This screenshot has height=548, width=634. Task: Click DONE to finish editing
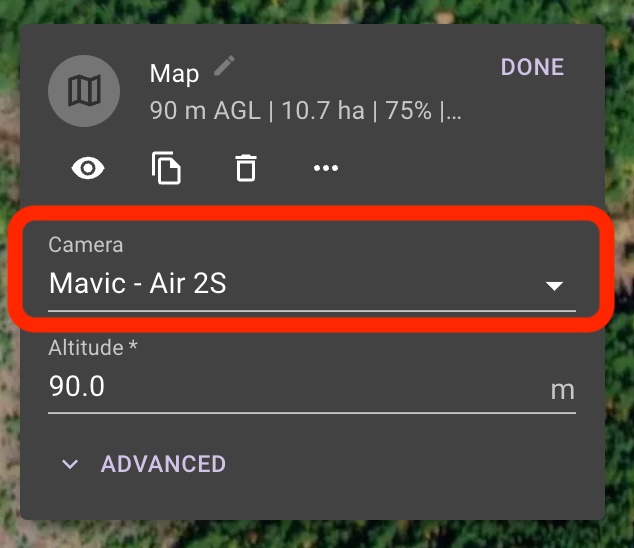[x=532, y=67]
